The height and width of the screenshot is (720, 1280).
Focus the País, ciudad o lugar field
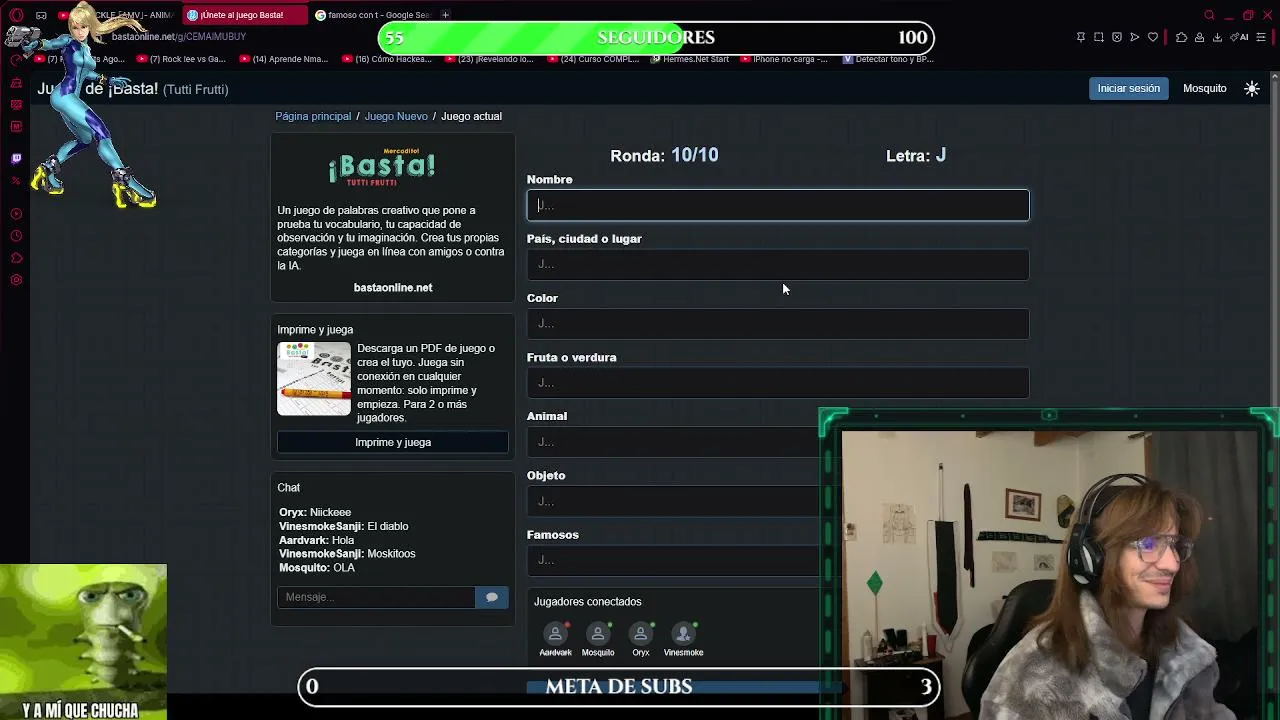tap(778, 264)
